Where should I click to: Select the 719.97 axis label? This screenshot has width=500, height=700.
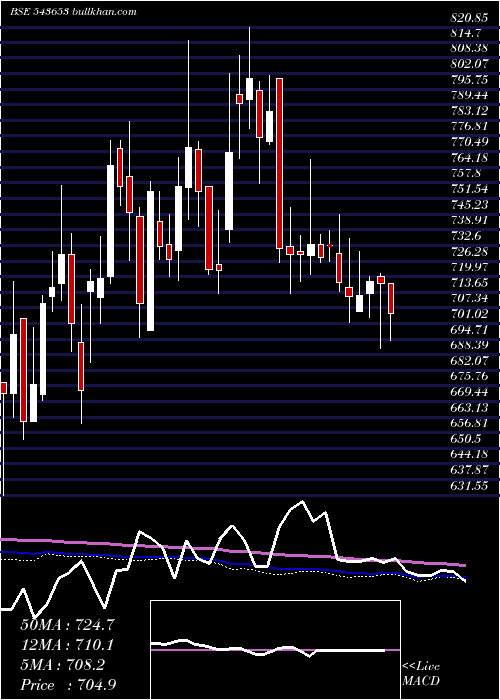(468, 267)
